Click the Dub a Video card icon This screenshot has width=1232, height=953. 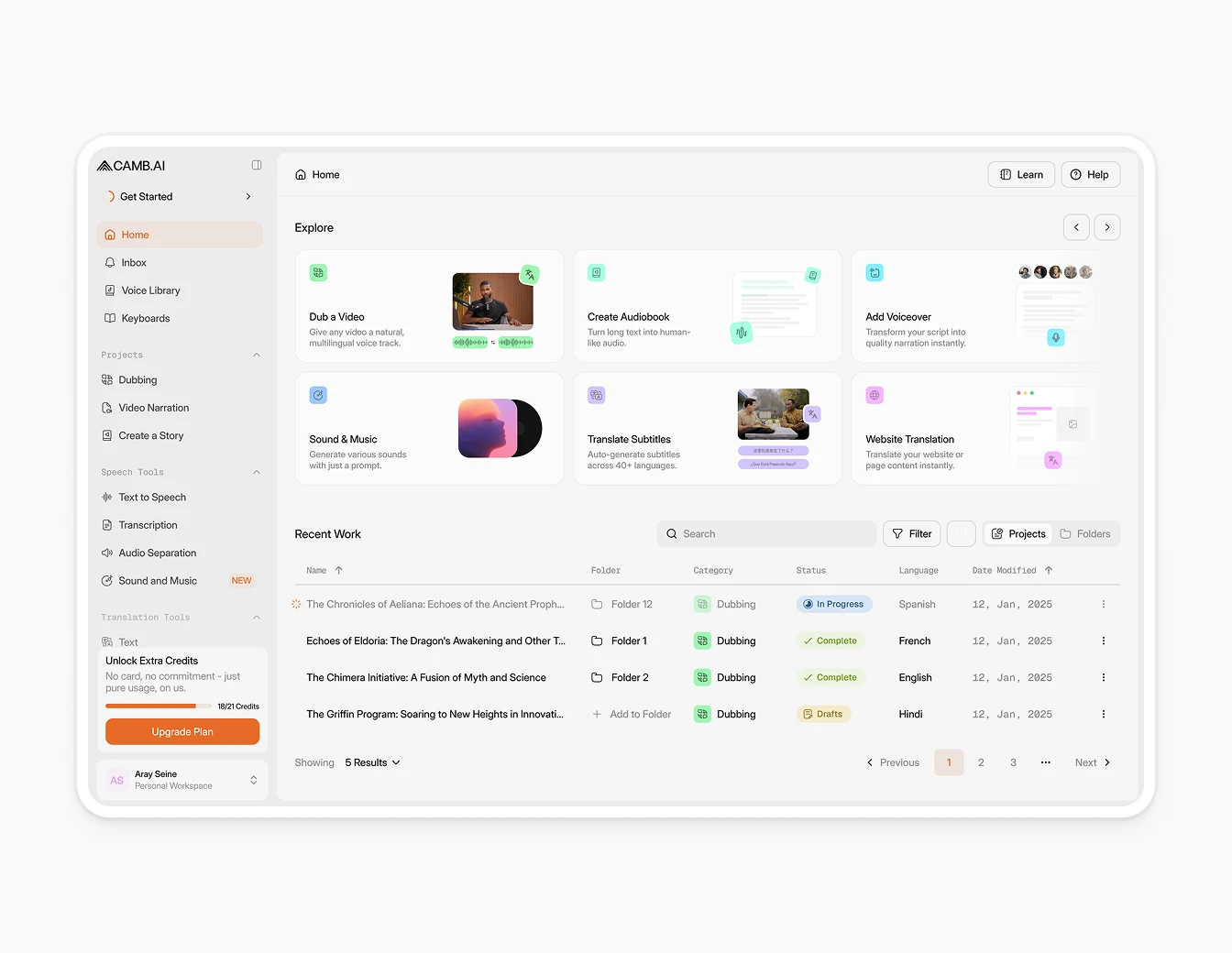point(318,273)
